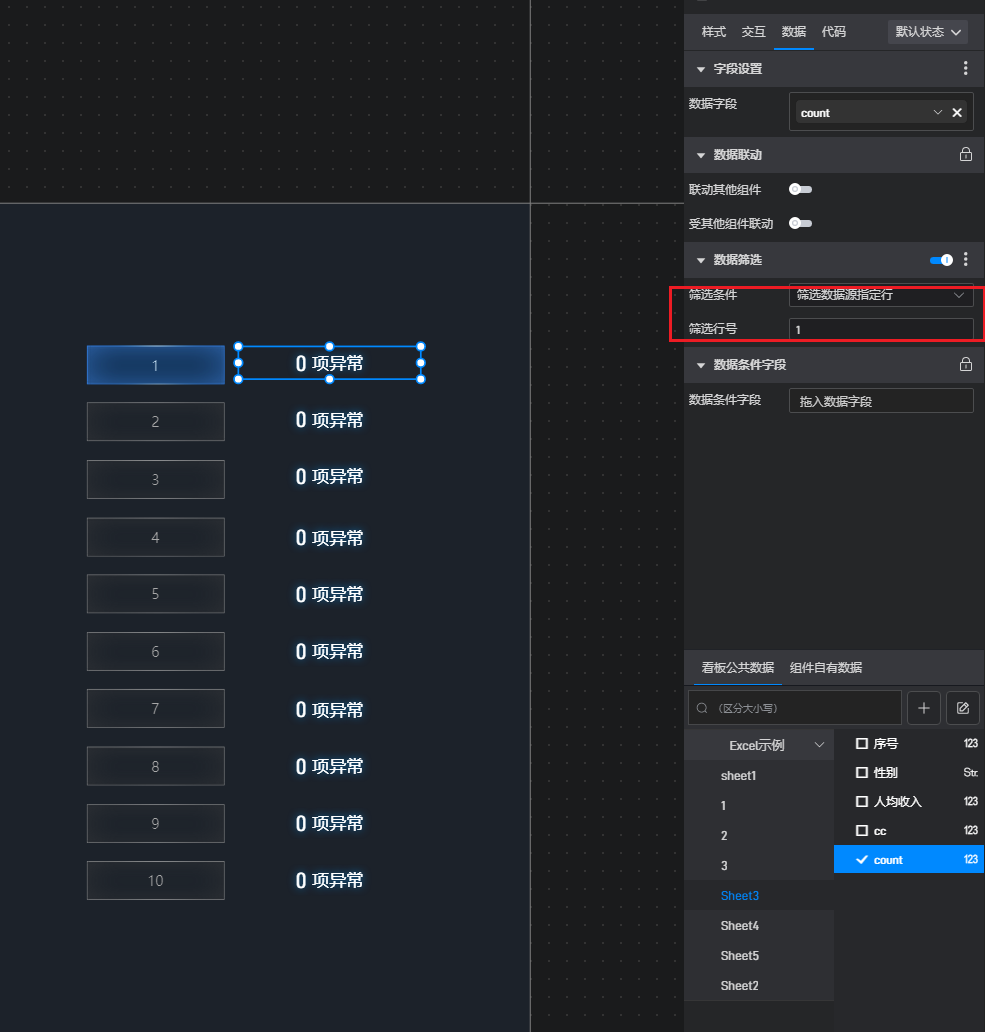The height and width of the screenshot is (1032, 985).
Task: Click the numbered button 5 on canvas
Action: coord(155,594)
